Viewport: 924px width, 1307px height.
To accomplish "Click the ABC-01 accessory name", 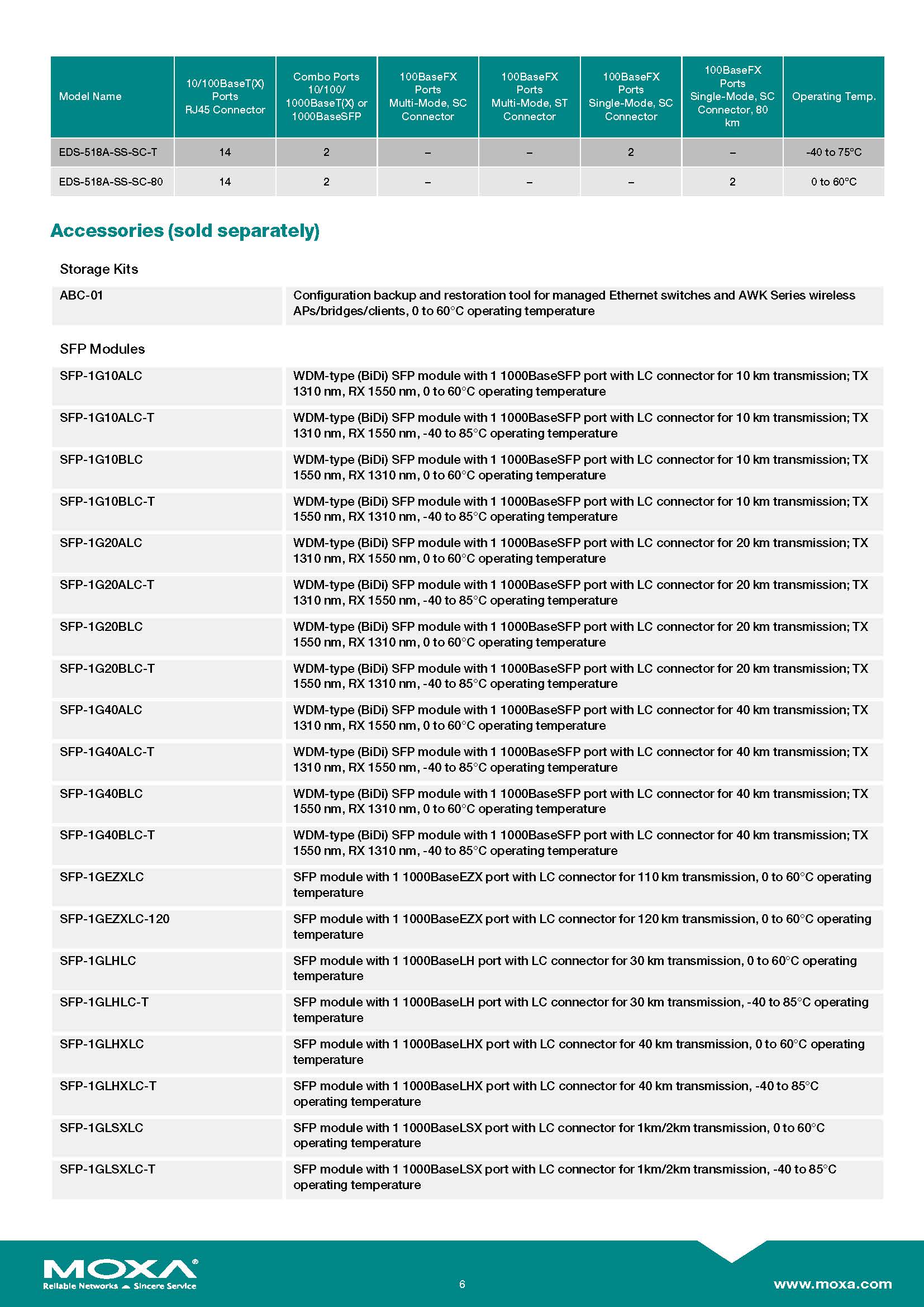I will point(82,296).
